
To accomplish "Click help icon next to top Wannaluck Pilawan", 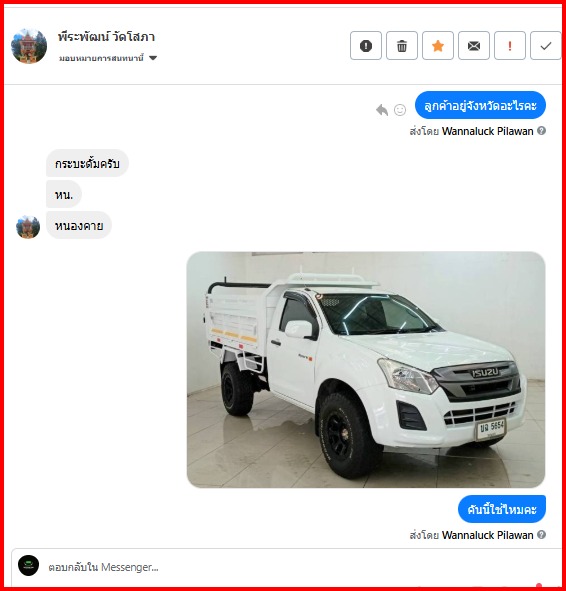I will (x=542, y=131).
